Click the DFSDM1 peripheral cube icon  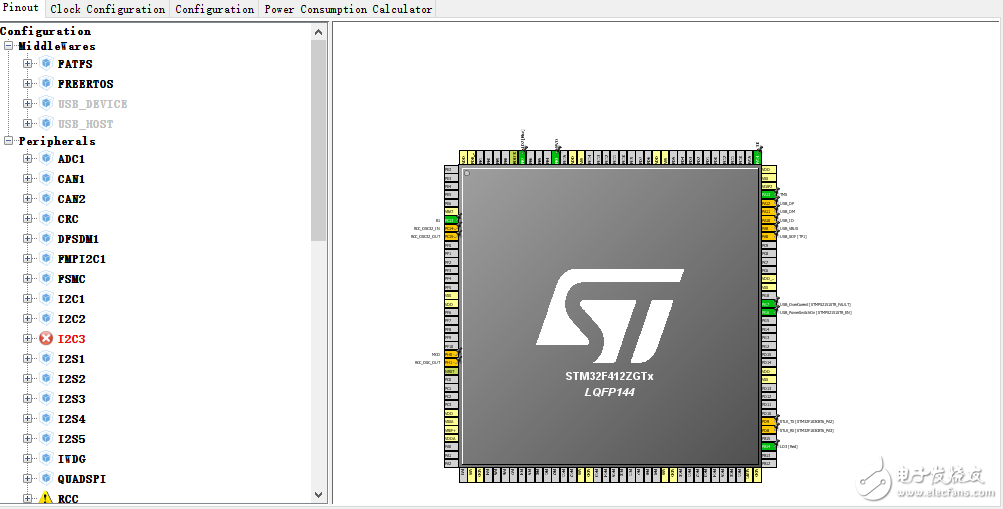[46, 239]
